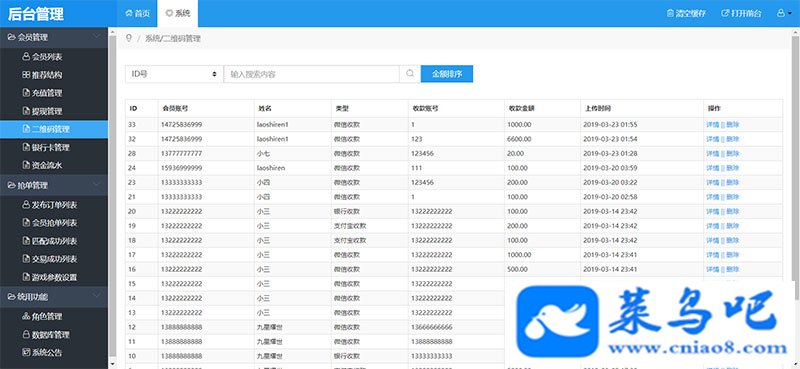Image resolution: width=800 pixels, height=369 pixels.
Task: Collapse the 使用功能 section chevron
Action: click(x=97, y=296)
